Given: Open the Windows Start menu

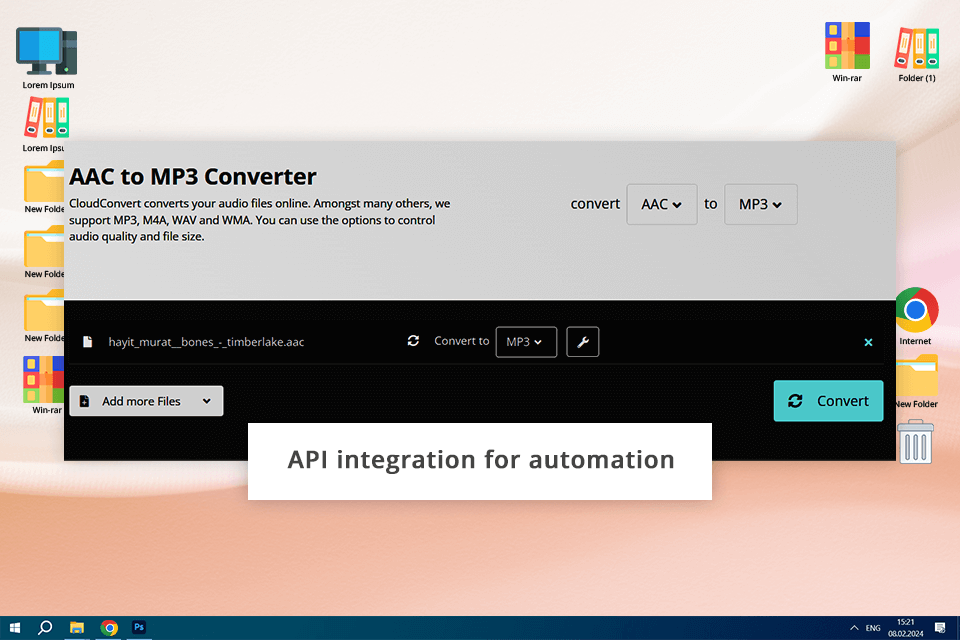Looking at the screenshot, I should pyautogui.click(x=15, y=628).
